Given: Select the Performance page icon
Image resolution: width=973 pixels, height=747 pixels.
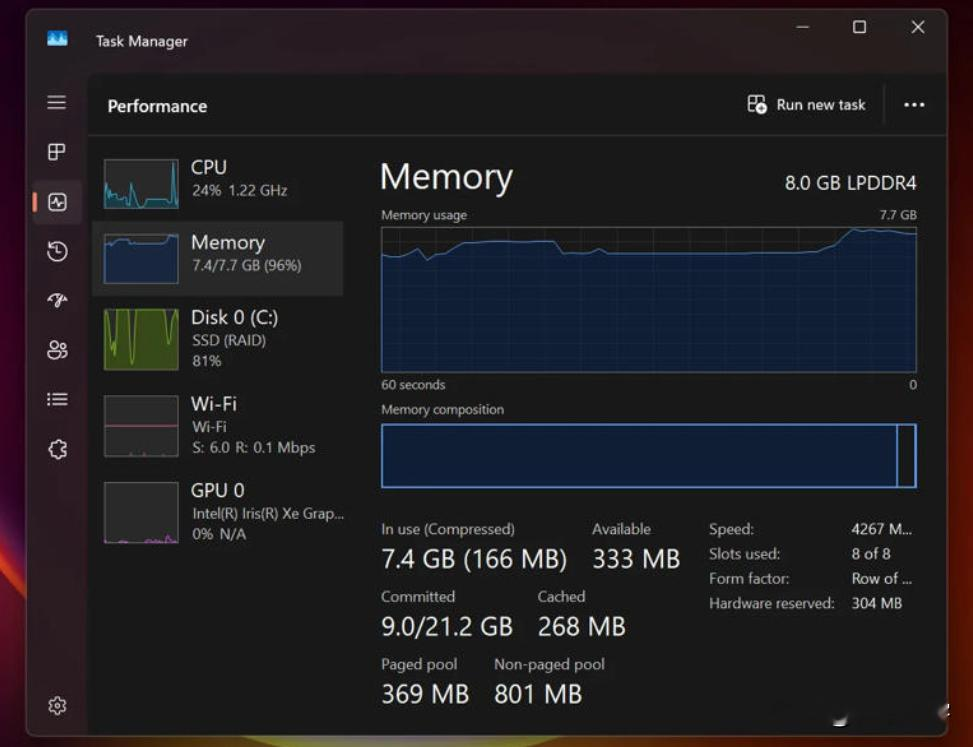Looking at the screenshot, I should (x=57, y=202).
